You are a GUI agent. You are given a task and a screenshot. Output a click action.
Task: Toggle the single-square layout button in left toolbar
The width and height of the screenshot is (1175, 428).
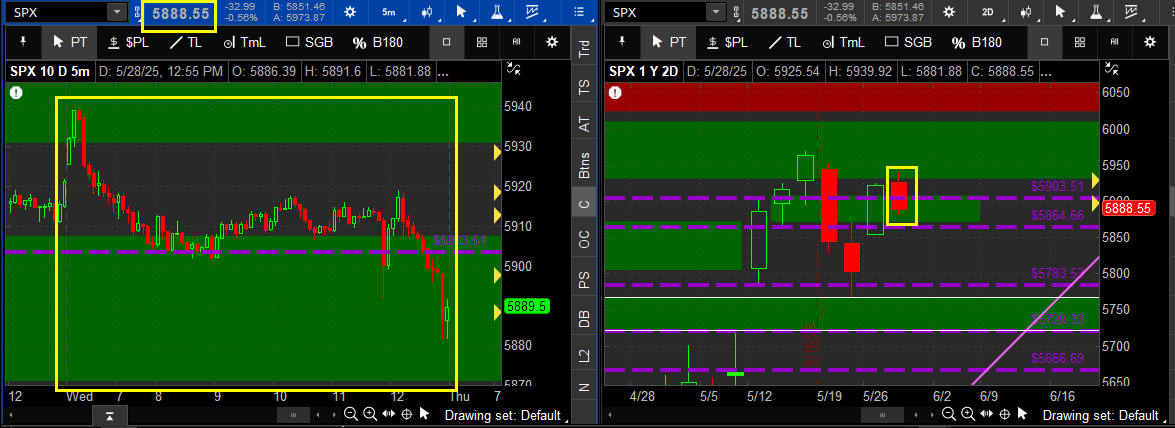coord(447,42)
